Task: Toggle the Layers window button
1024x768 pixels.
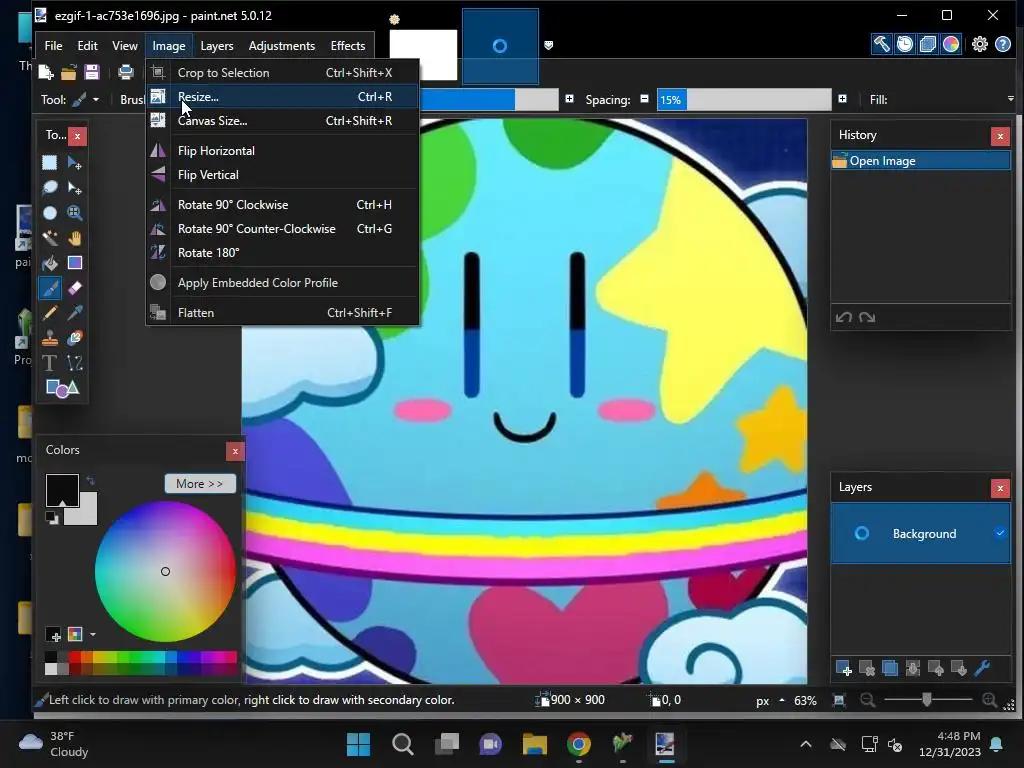Action: point(927,44)
